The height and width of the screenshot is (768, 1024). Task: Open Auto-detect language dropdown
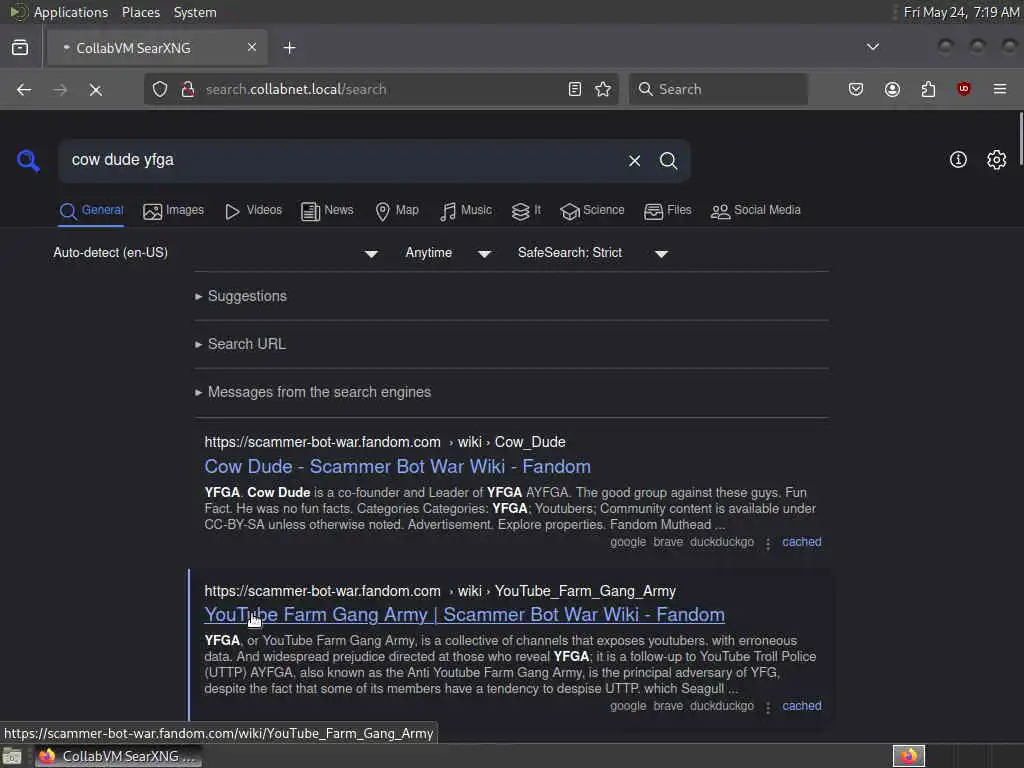click(216, 253)
